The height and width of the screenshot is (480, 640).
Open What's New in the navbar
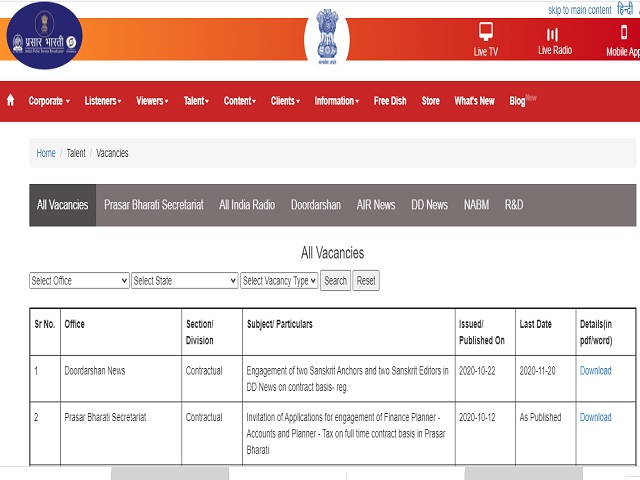tap(474, 101)
